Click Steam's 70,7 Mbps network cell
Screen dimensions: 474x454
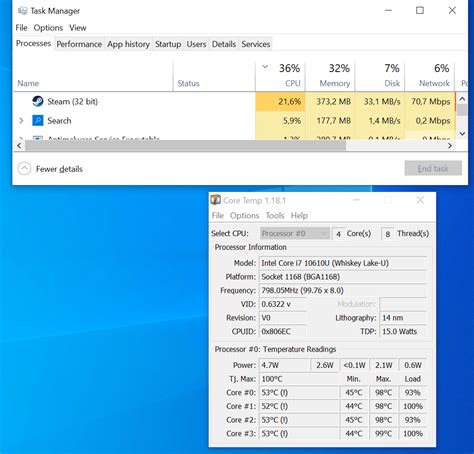click(430, 101)
